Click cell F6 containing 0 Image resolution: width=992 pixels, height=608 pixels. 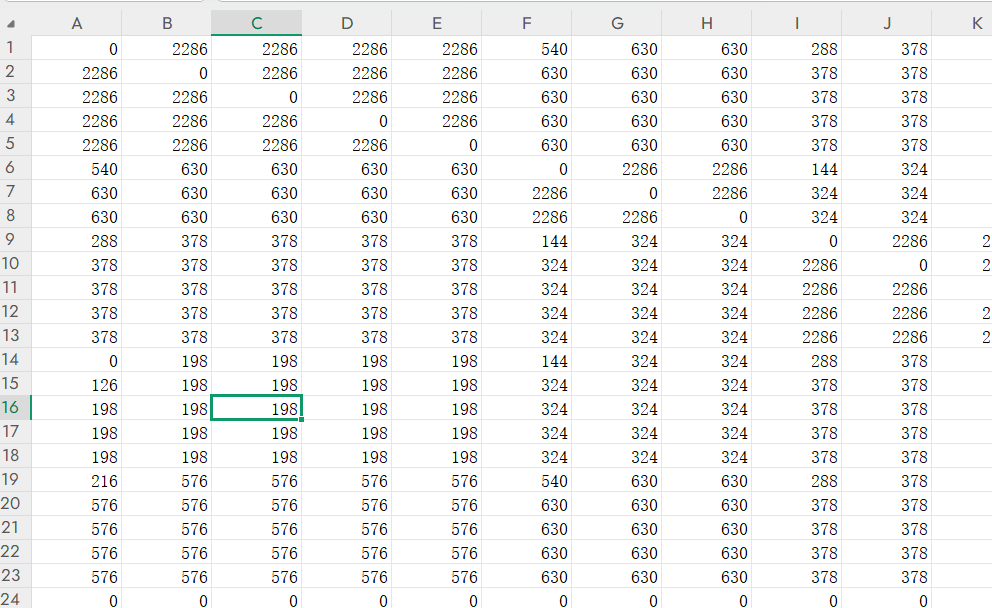[526, 169]
